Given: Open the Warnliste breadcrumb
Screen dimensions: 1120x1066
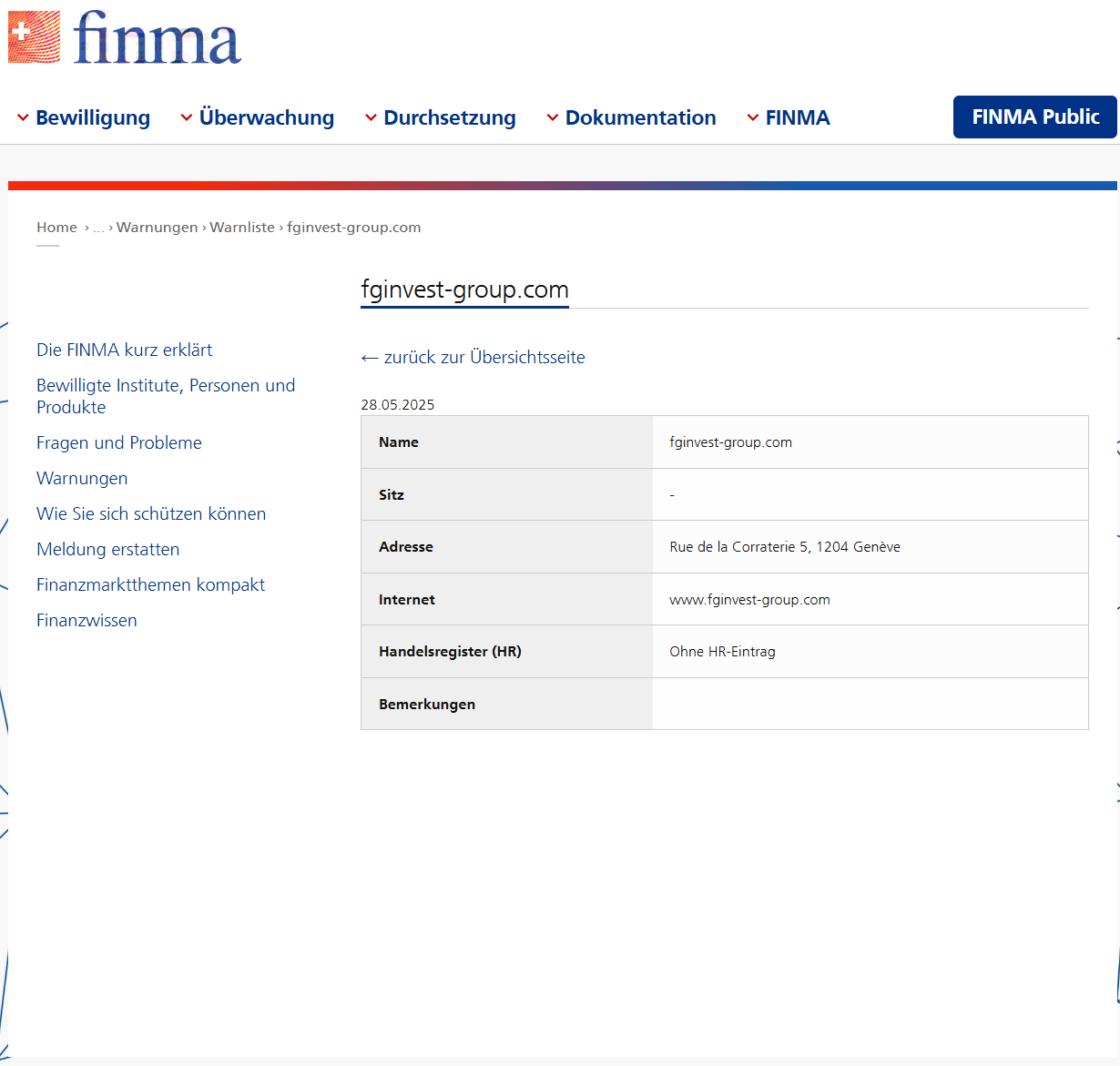Looking at the screenshot, I should pos(242,228).
